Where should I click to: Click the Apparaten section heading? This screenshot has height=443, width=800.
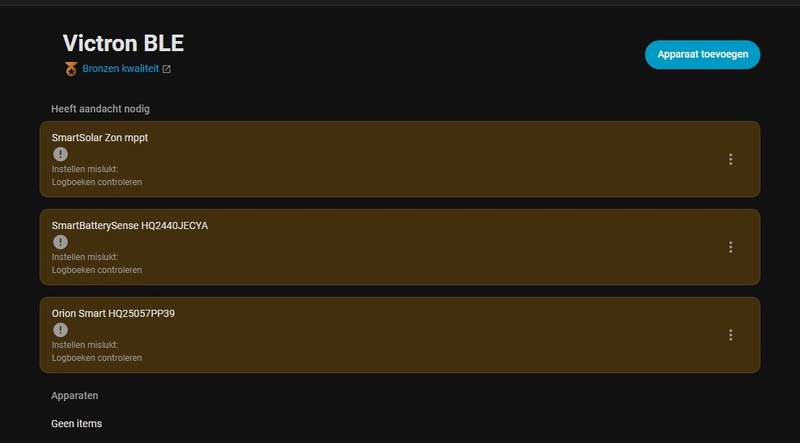coord(75,395)
